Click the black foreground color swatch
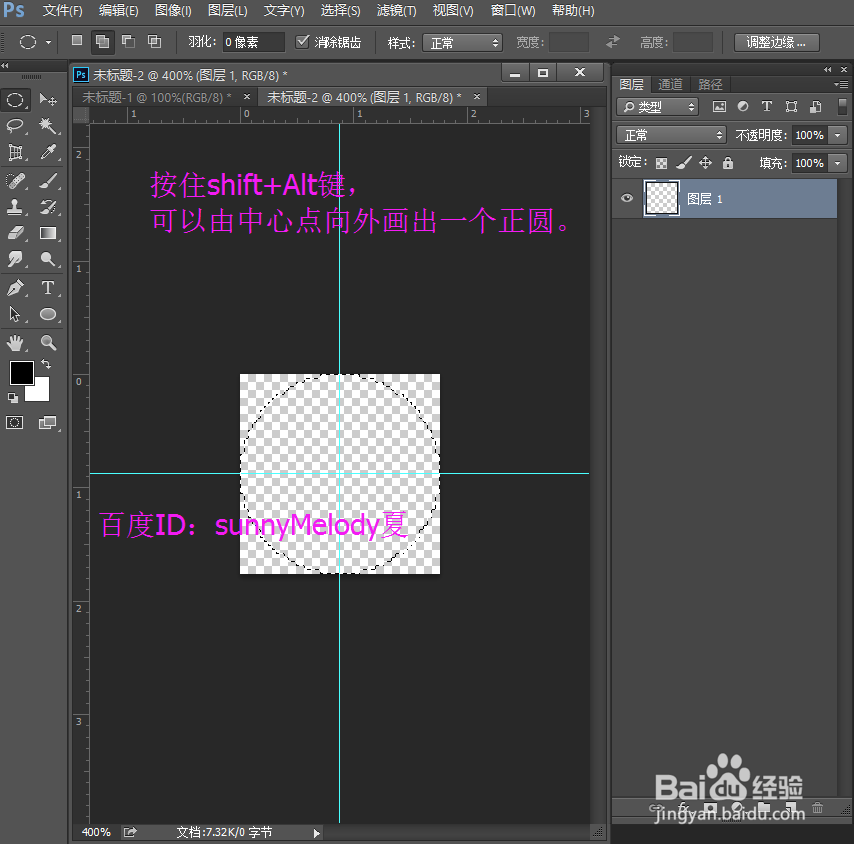This screenshot has height=844, width=854. (x=21, y=372)
